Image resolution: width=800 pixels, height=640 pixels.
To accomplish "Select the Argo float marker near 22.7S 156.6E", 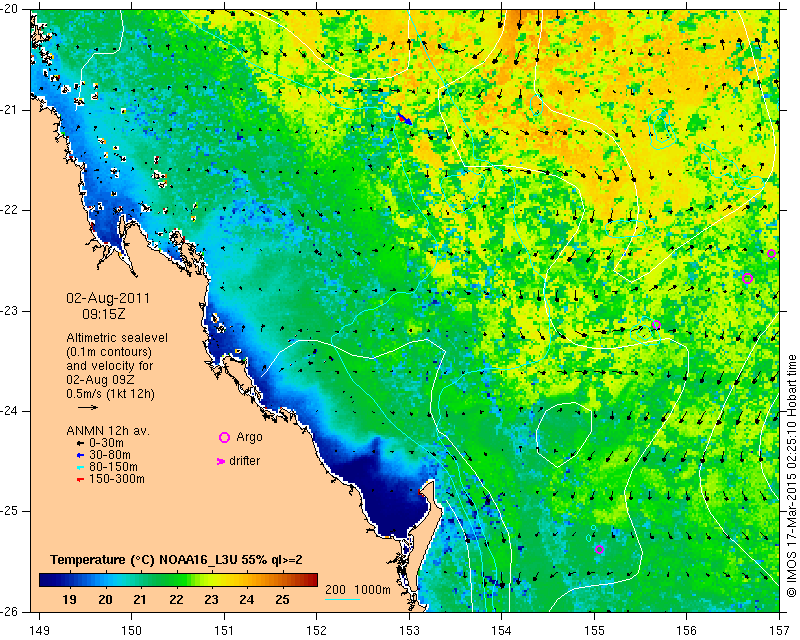I will coord(747,279).
